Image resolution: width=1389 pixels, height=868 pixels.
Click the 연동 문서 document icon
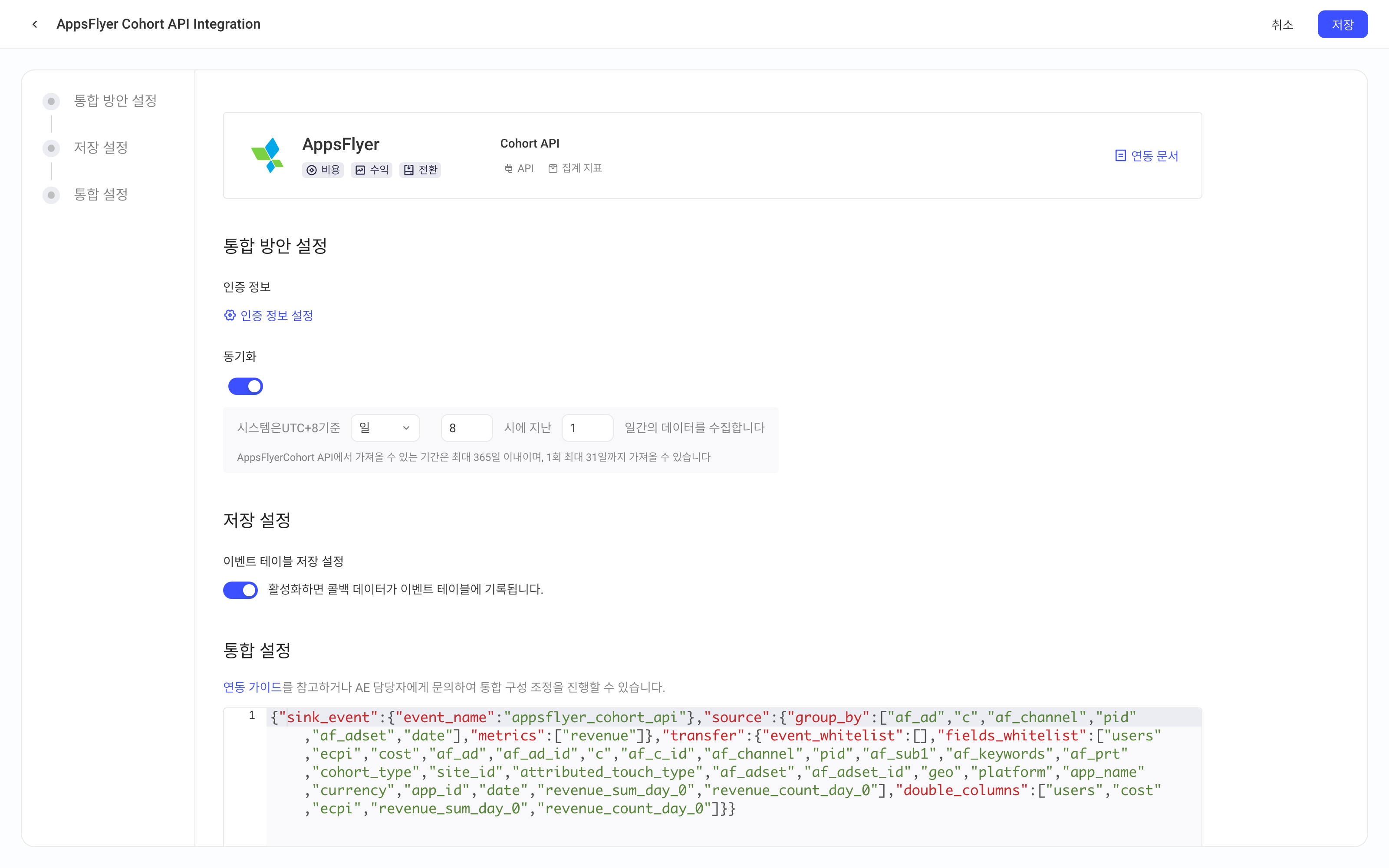(x=1120, y=155)
